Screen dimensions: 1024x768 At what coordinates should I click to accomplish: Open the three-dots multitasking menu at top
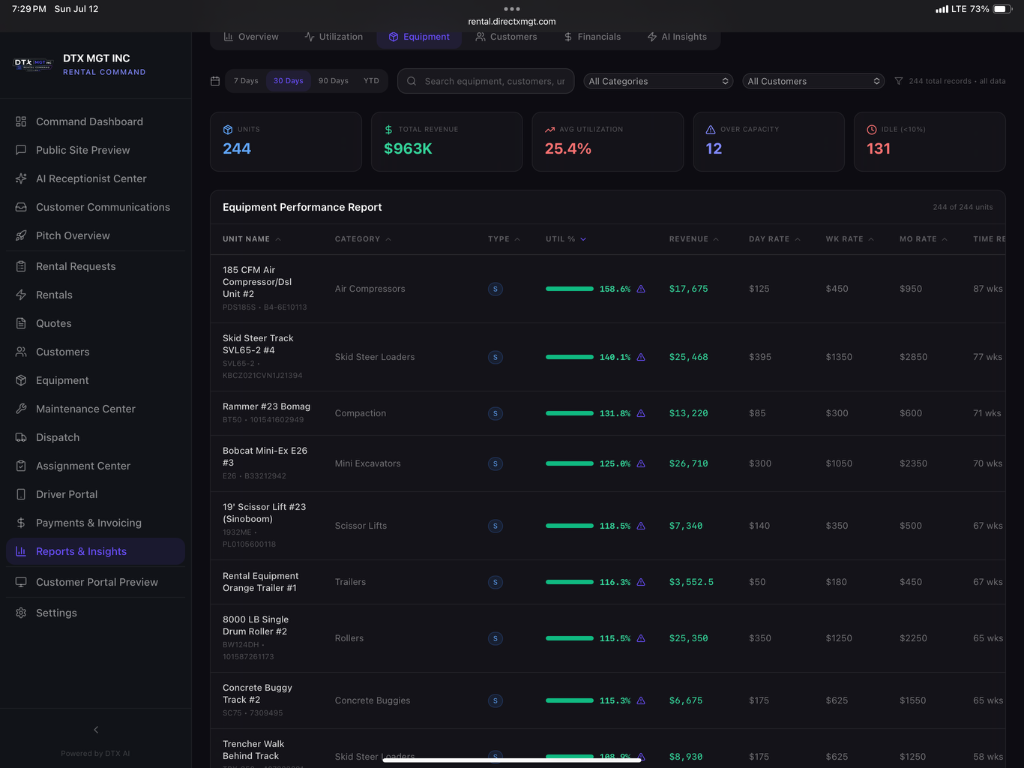click(512, 9)
